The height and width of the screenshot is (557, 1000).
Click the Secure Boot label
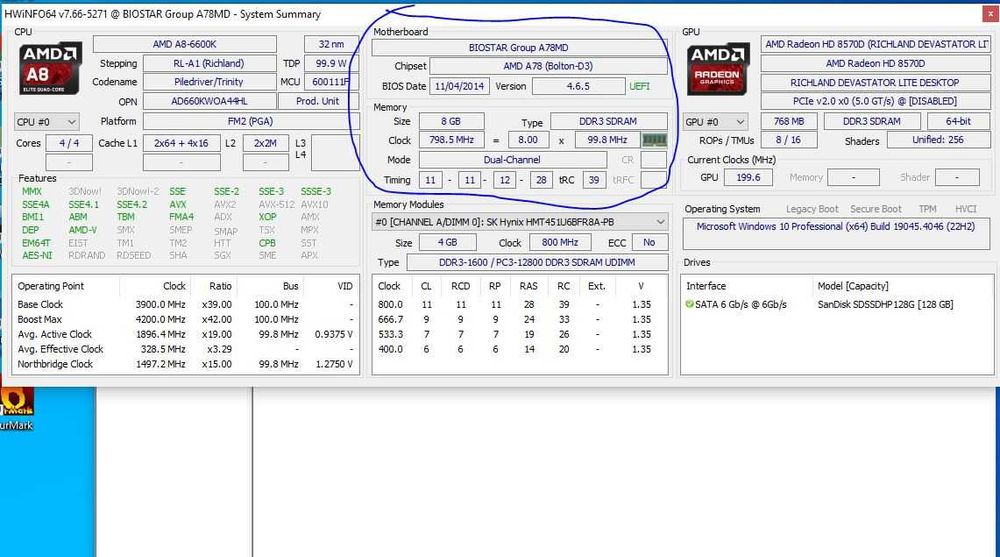tap(876, 209)
